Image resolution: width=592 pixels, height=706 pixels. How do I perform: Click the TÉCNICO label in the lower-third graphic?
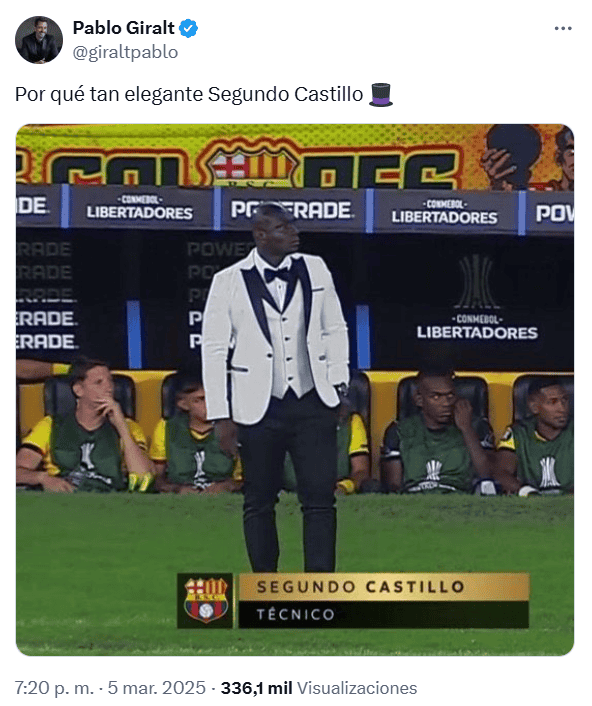pyautogui.click(x=295, y=614)
